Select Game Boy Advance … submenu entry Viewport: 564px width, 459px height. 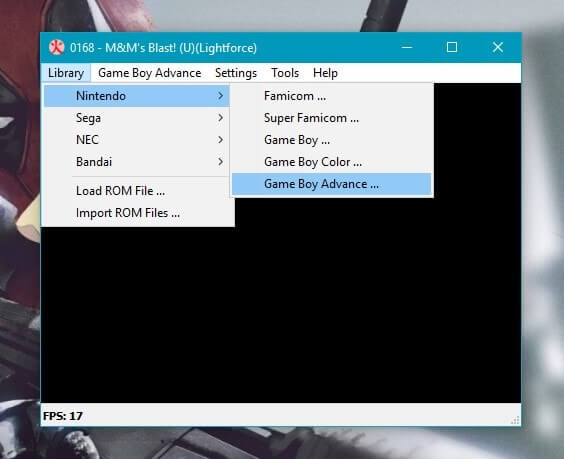332,184
